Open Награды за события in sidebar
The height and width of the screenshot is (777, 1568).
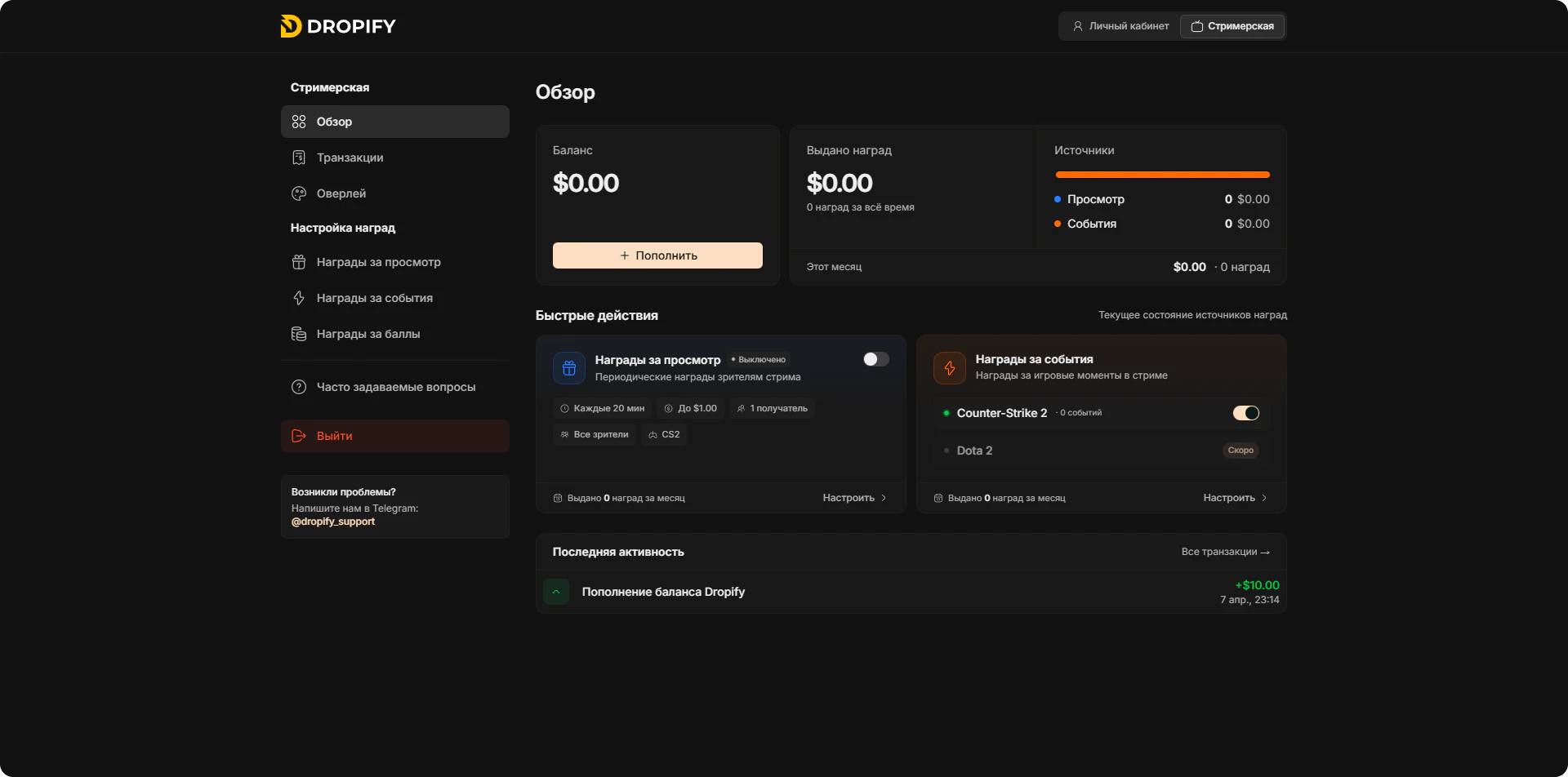click(x=395, y=298)
